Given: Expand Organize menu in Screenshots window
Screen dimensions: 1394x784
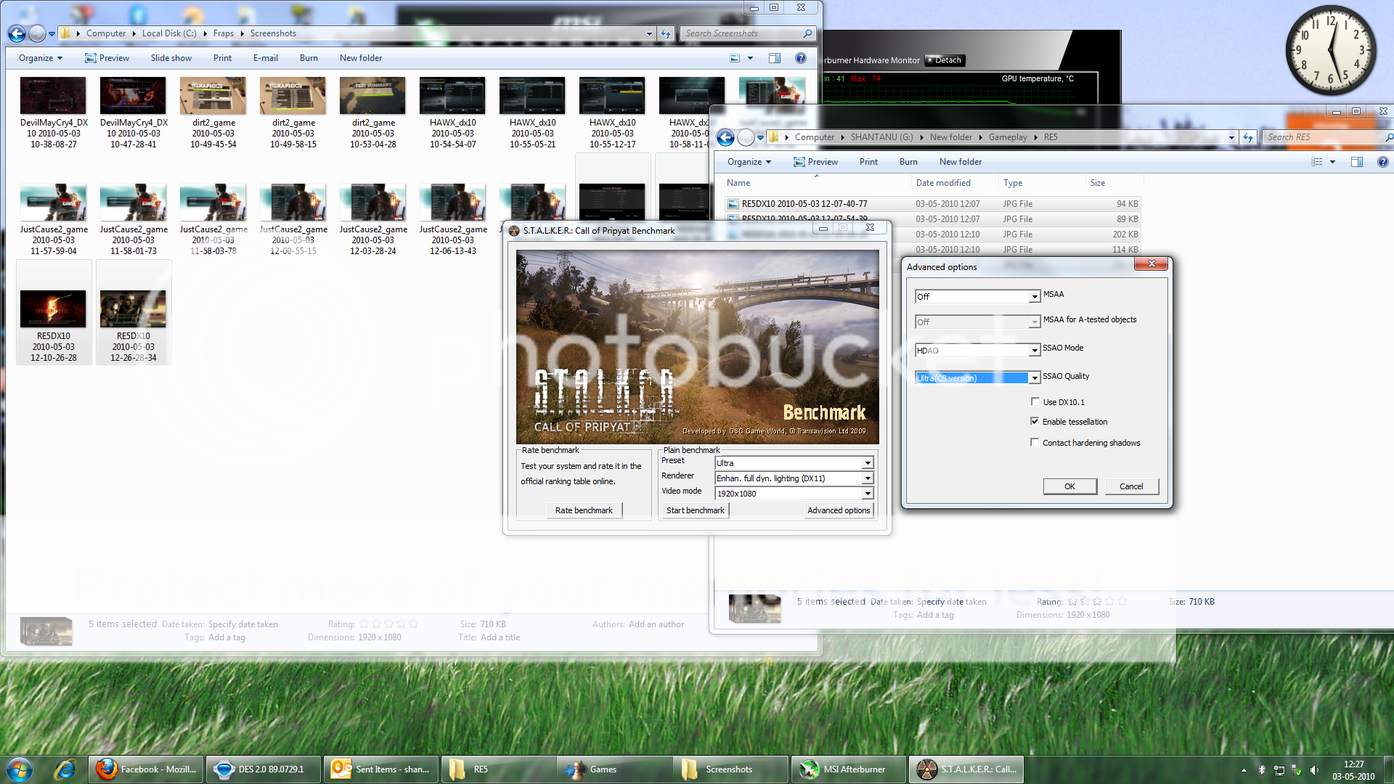Looking at the screenshot, I should (x=40, y=58).
